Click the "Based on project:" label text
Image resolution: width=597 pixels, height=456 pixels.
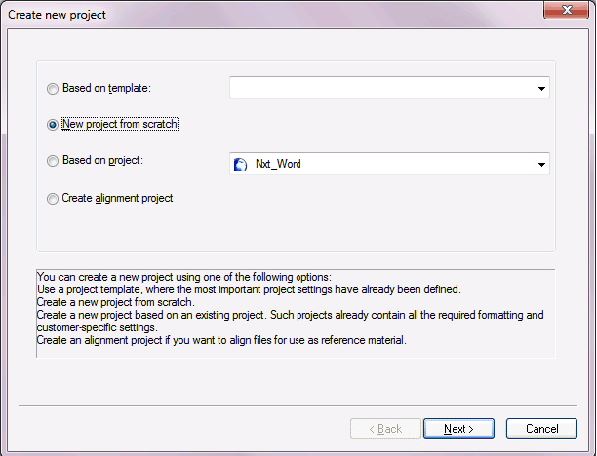click(102, 160)
